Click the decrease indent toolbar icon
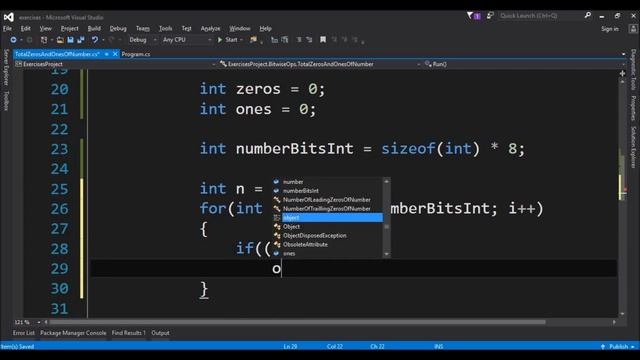640x360 pixels. pos(274,40)
